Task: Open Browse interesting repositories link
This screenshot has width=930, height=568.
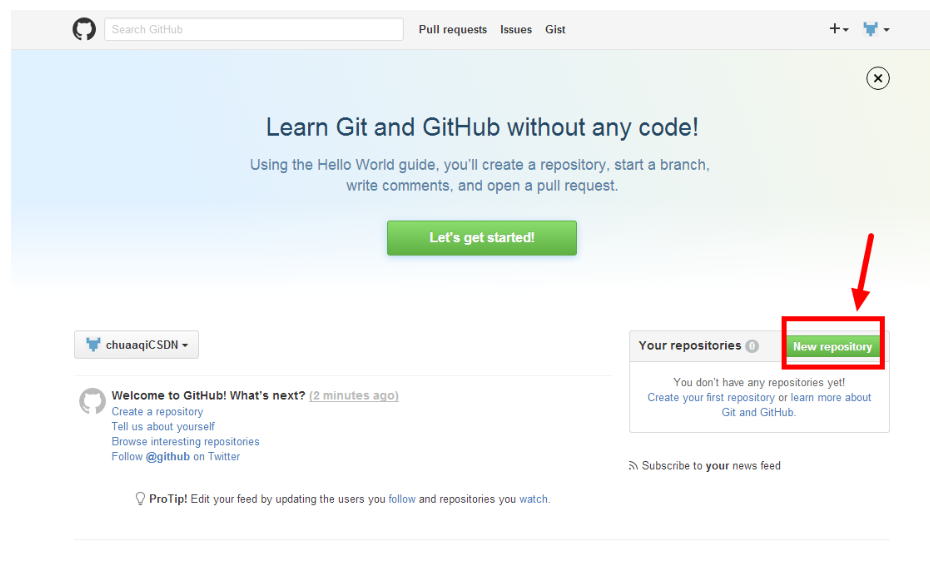Action: pos(185,442)
